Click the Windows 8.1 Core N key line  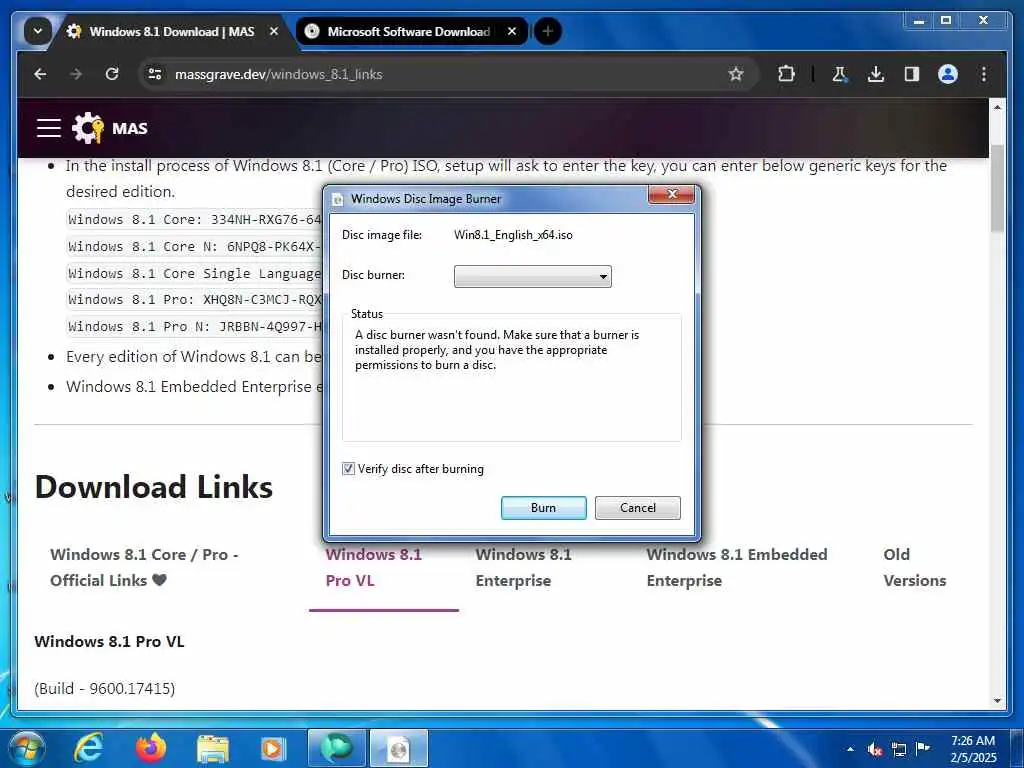(195, 246)
